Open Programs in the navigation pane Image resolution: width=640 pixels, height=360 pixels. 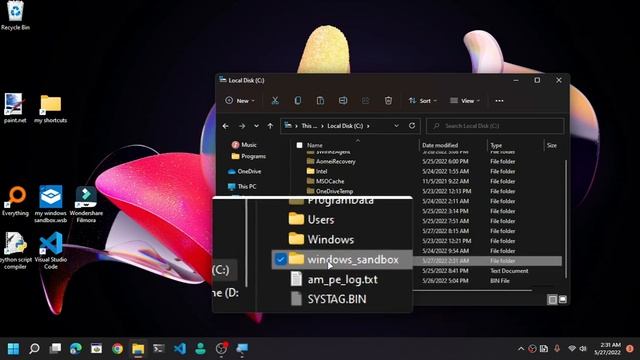[x=249, y=156]
